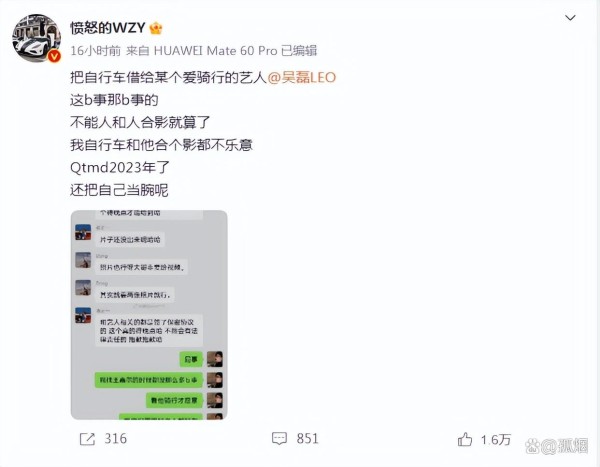Open the 愤怒的WZY username link

pyautogui.click(x=108, y=28)
